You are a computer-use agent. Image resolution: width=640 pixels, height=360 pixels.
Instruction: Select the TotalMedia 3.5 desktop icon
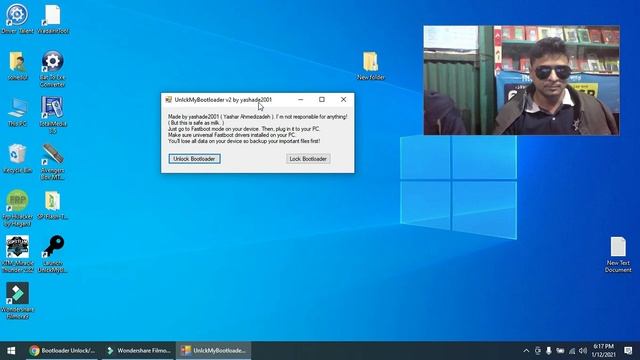[52, 115]
